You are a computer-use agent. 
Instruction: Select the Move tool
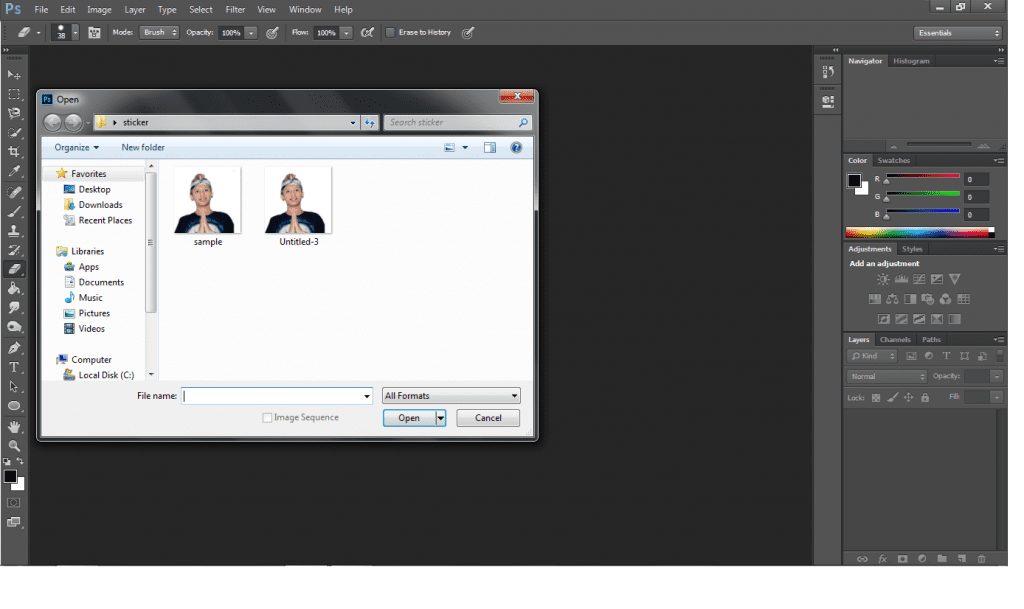(14, 75)
